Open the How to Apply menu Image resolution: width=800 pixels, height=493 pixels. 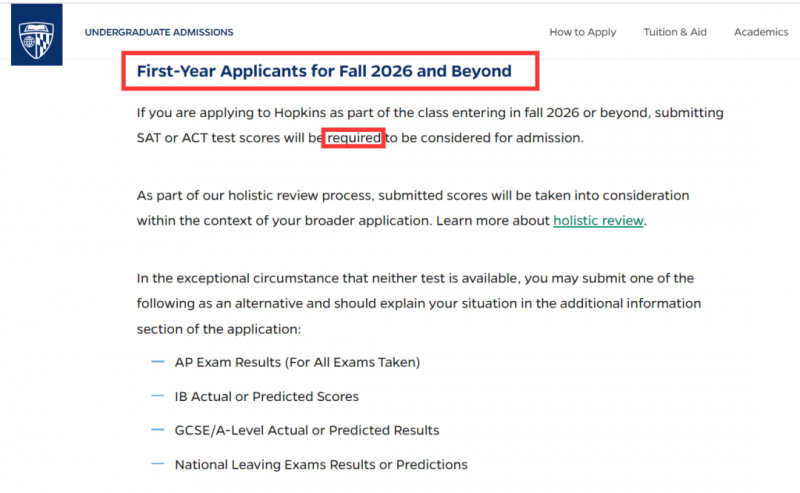[583, 32]
